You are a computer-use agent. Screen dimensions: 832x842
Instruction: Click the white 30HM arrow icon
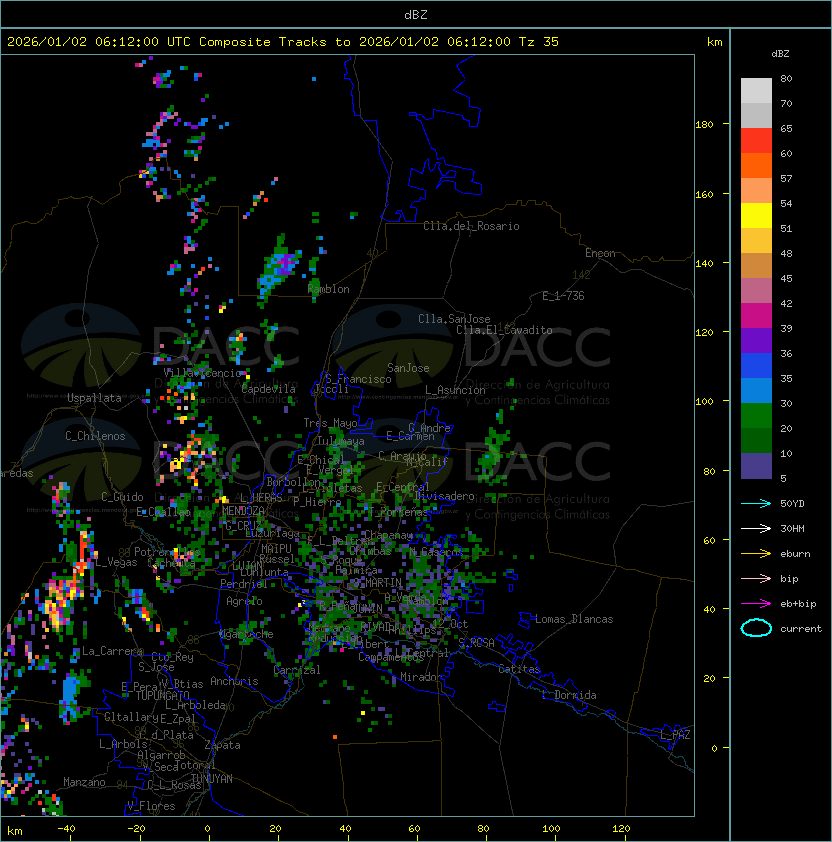[x=756, y=528]
